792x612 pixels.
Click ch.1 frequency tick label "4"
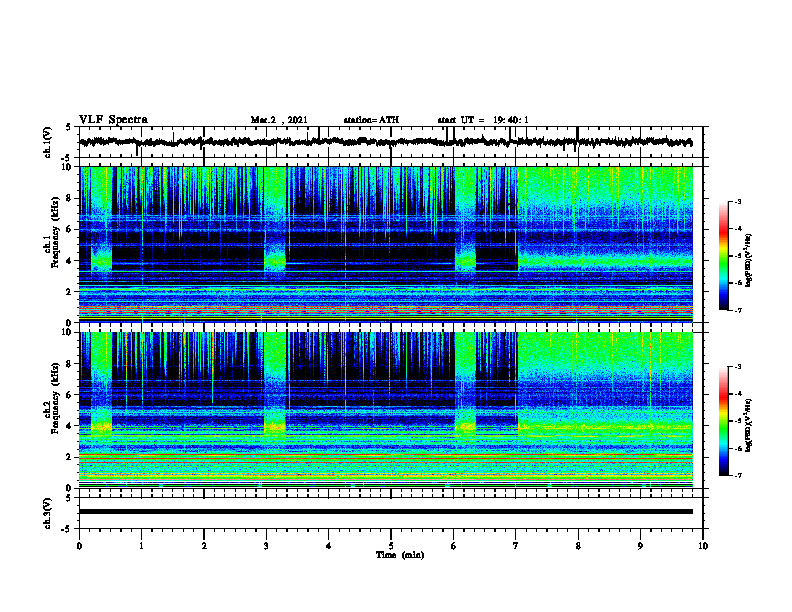coord(70,261)
